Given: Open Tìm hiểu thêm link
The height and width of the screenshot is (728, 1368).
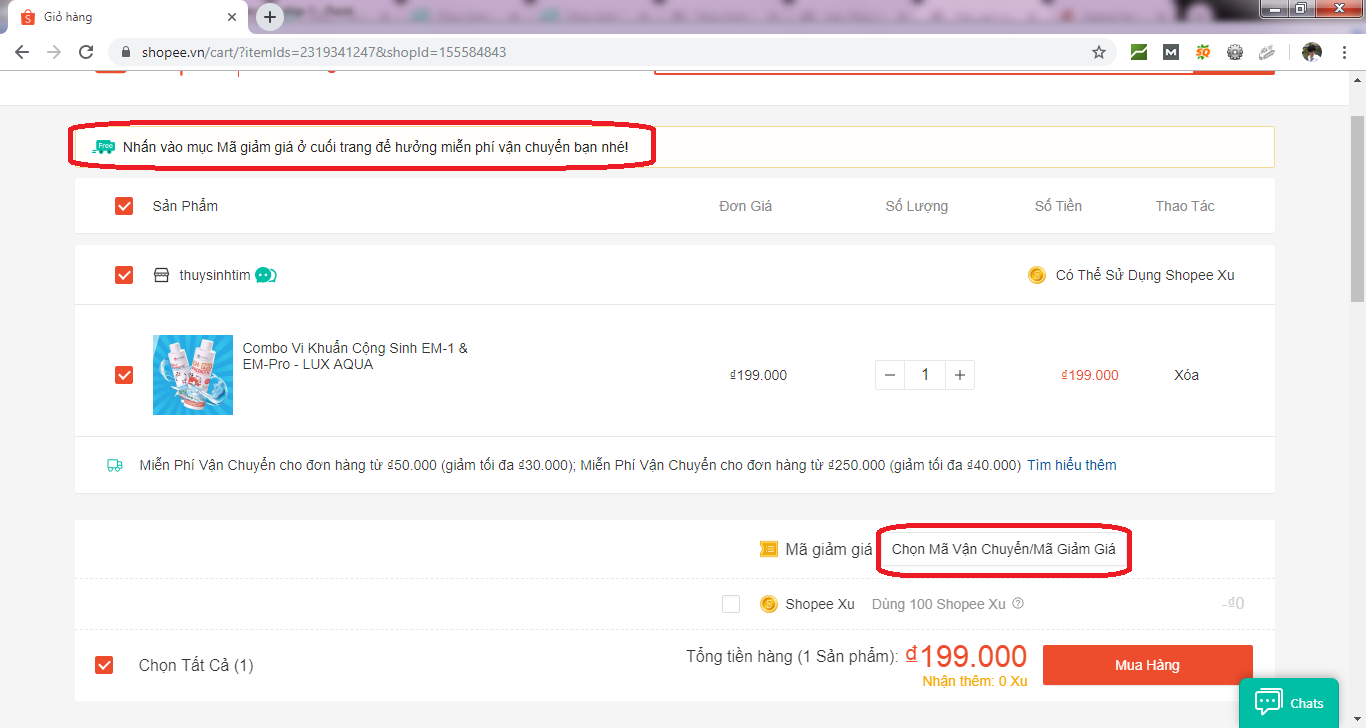Looking at the screenshot, I should point(1072,465).
